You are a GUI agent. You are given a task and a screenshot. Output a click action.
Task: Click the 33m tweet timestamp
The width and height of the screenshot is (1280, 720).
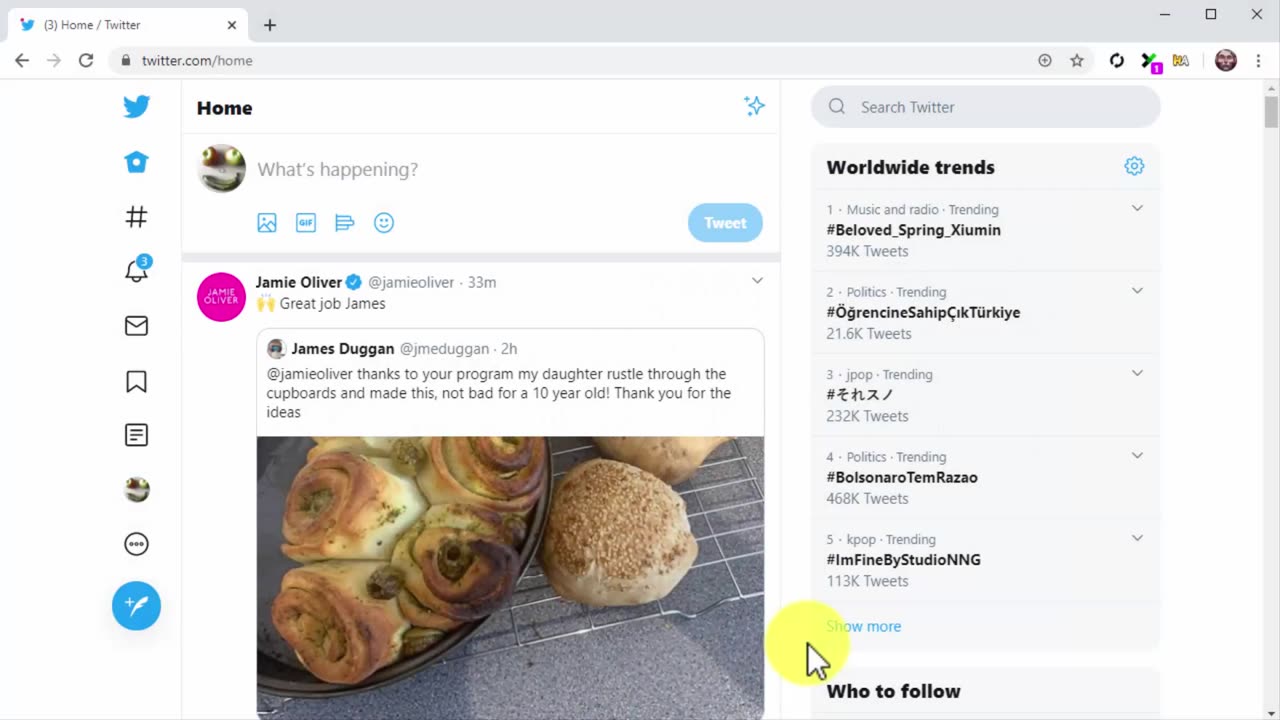point(482,282)
